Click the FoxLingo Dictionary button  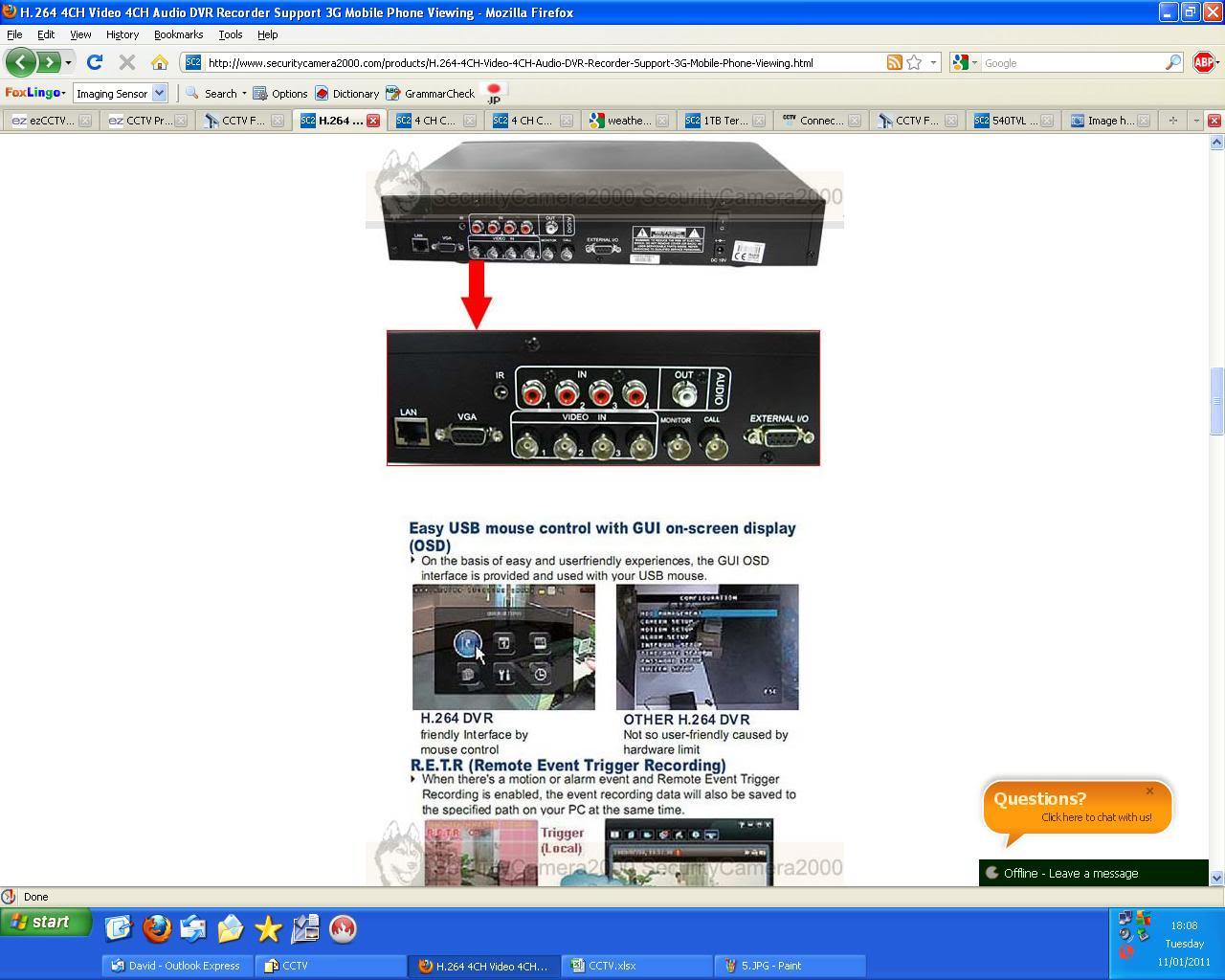coord(346,93)
